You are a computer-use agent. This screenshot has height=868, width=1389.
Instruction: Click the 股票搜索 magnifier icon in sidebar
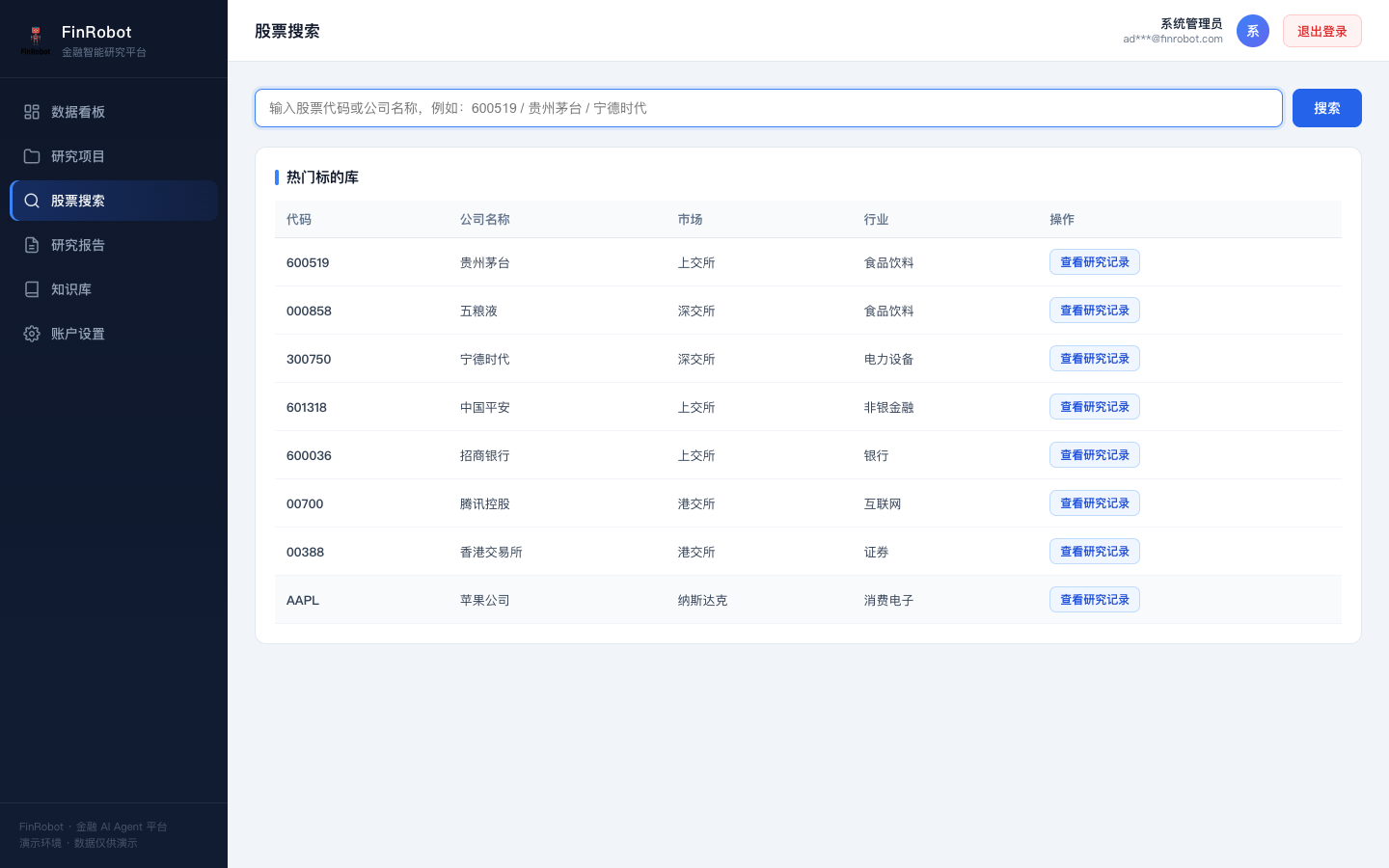pyautogui.click(x=32, y=201)
